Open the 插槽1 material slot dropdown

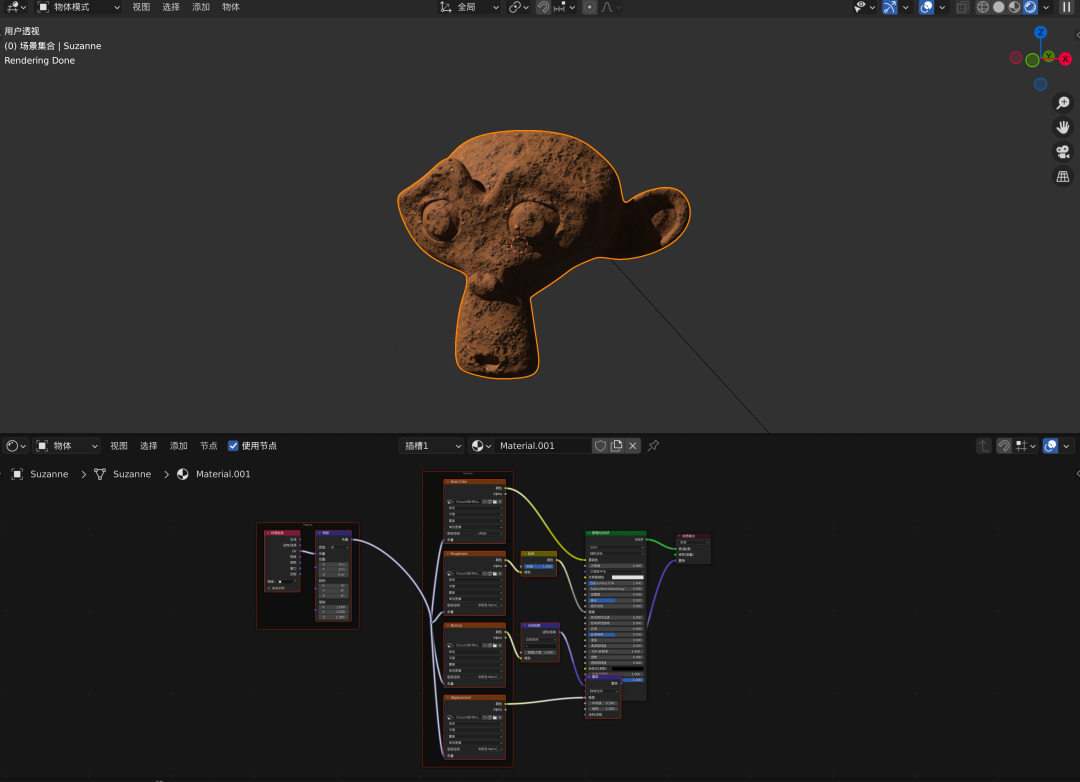[x=432, y=446]
